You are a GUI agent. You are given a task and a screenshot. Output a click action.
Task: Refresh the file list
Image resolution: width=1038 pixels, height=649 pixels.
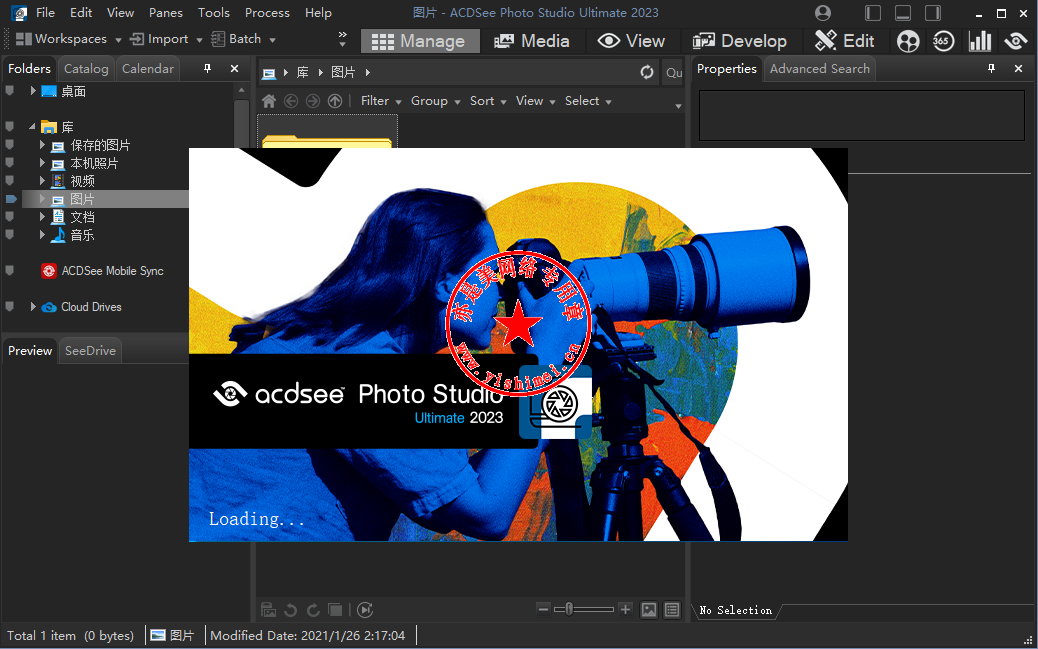click(x=647, y=72)
